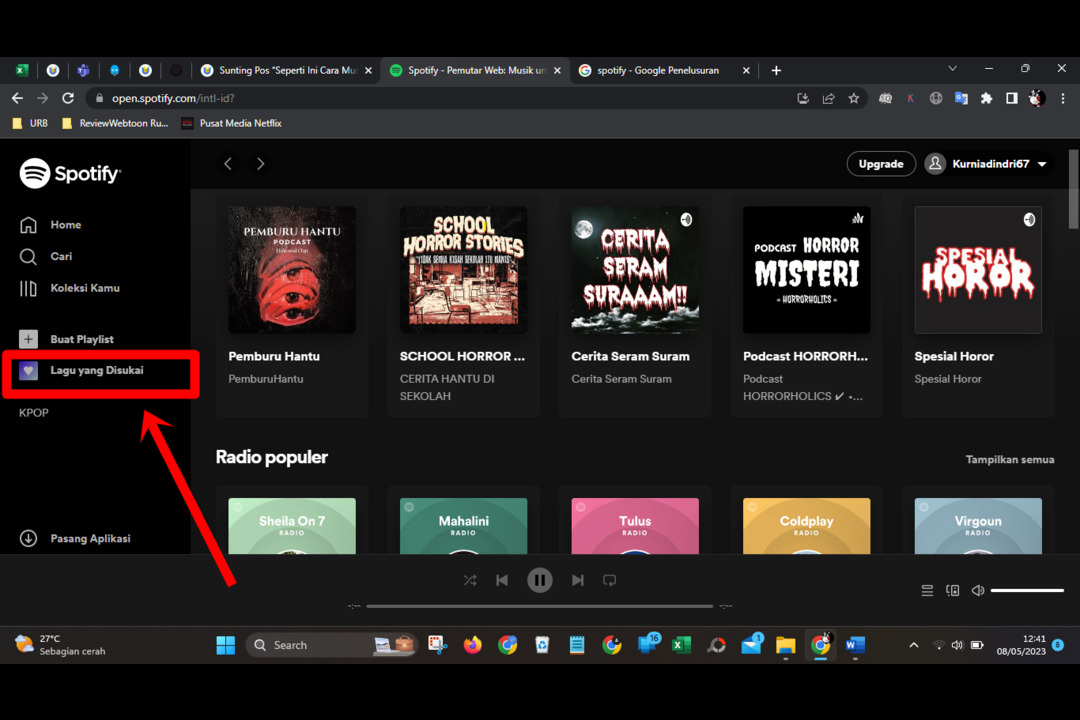Image resolution: width=1080 pixels, height=720 pixels.
Task: Click the volume slider bar
Action: click(x=1027, y=591)
